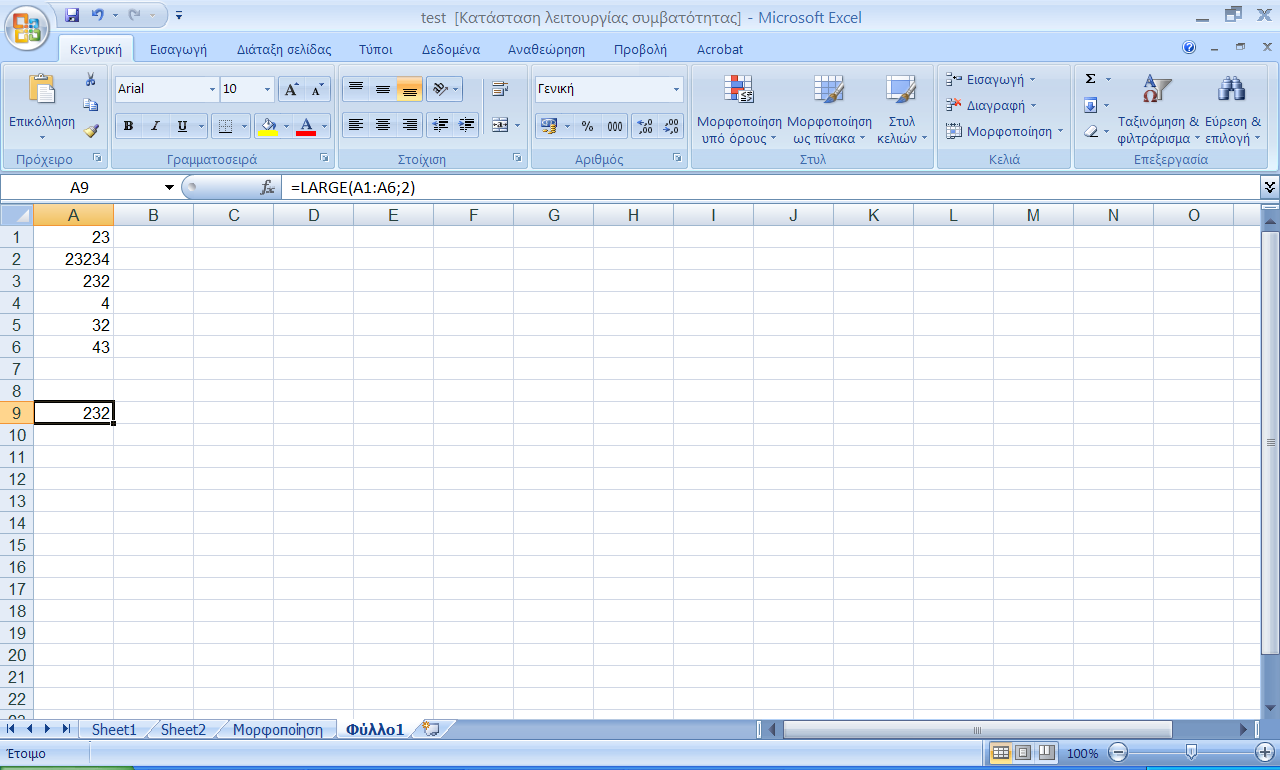
Task: Open the Δεδομένα ribbon tab
Action: [451, 49]
